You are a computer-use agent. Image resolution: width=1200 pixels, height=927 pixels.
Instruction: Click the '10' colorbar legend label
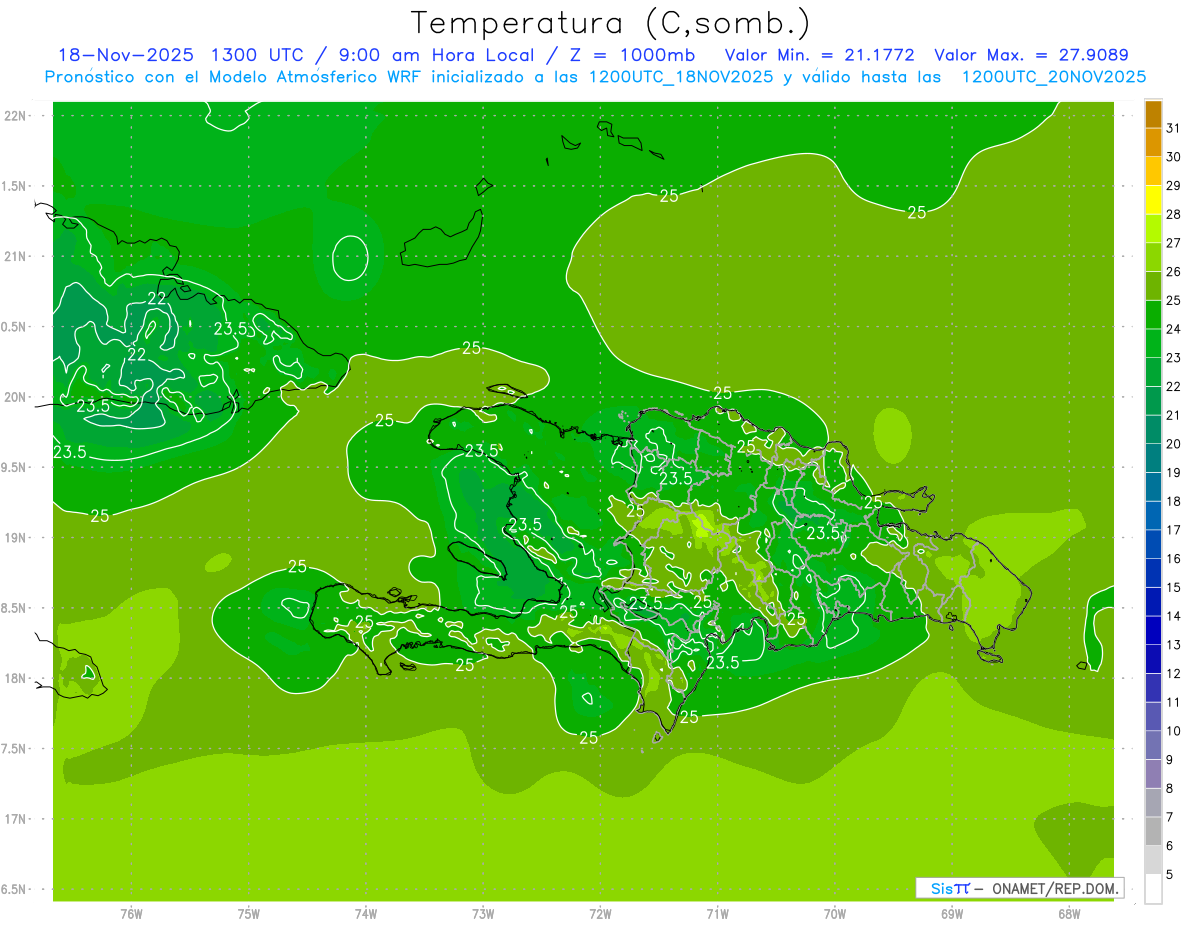[1173, 731]
